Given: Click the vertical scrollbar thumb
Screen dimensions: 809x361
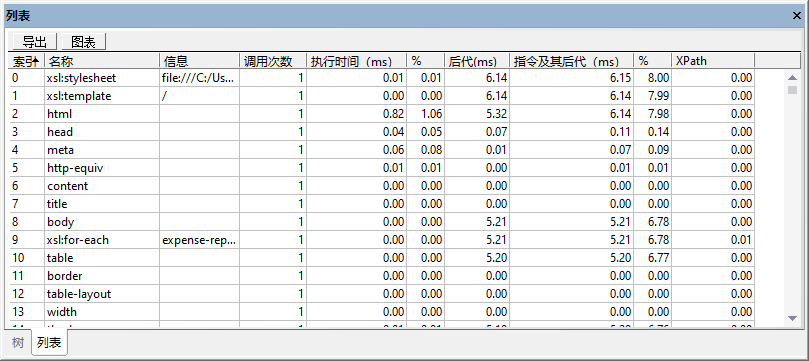Looking at the screenshot, I should [793, 90].
